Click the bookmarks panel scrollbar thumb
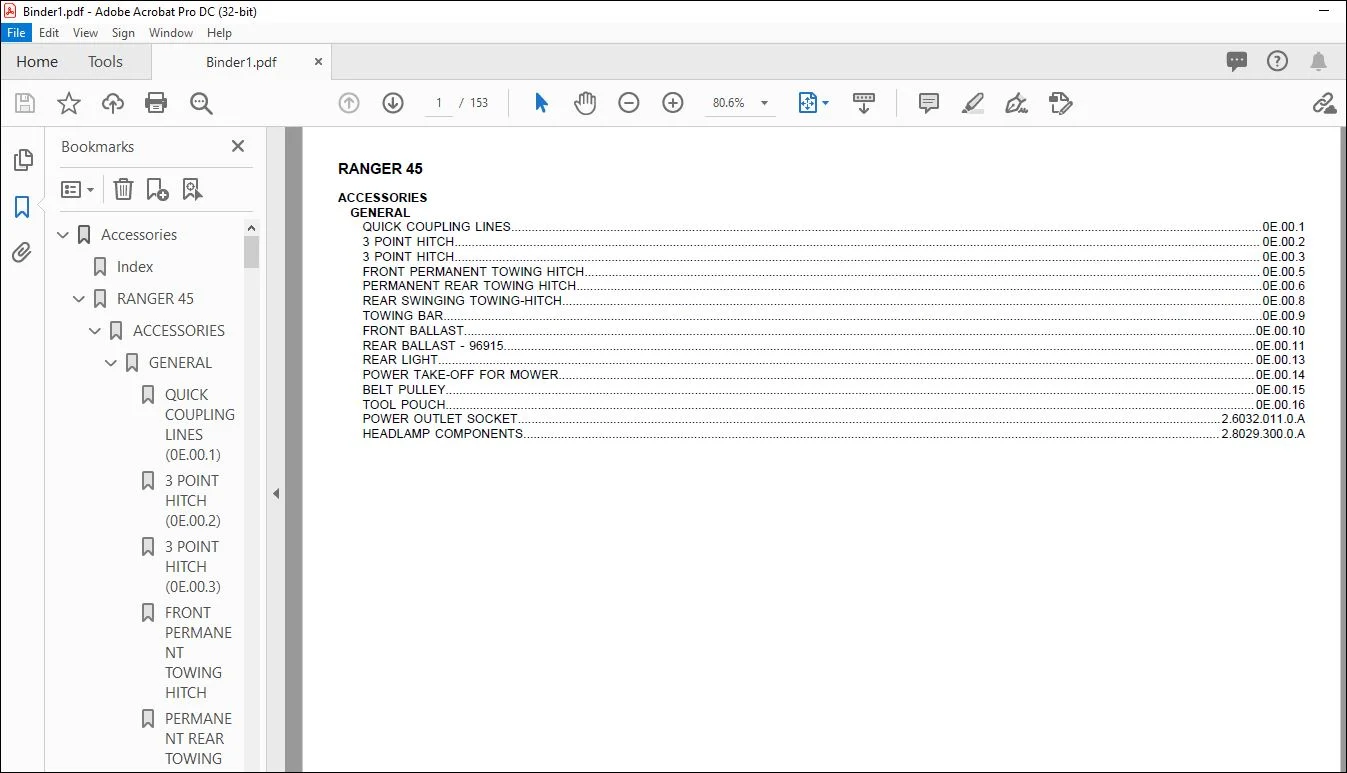 click(251, 252)
